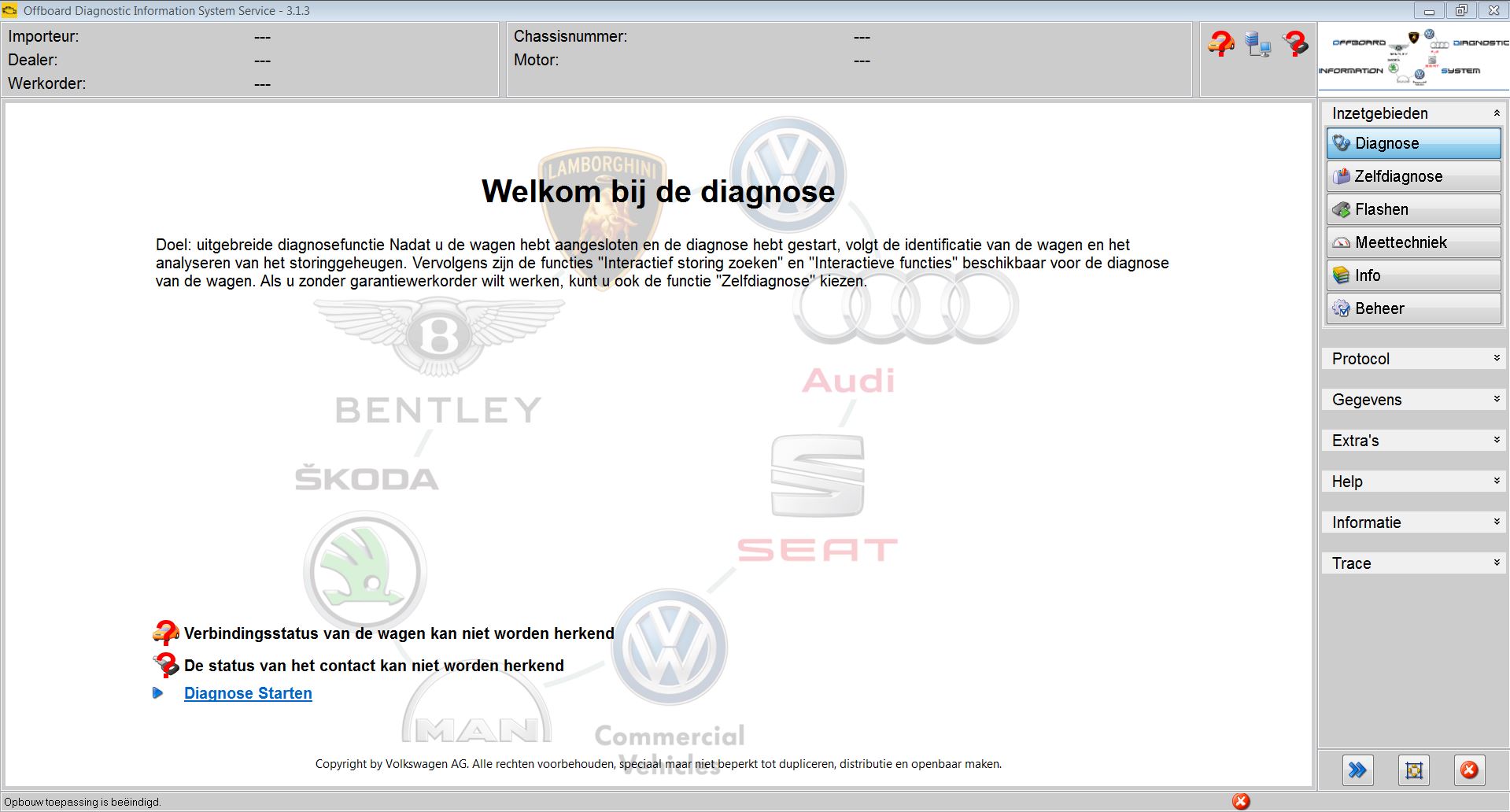The width and height of the screenshot is (1510, 812).
Task: Click the network connection icon in header
Action: [1258, 44]
